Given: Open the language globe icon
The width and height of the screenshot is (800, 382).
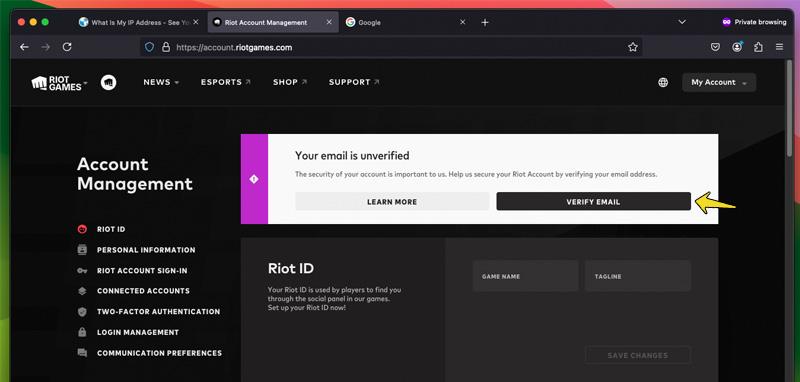Looking at the screenshot, I should [x=663, y=82].
